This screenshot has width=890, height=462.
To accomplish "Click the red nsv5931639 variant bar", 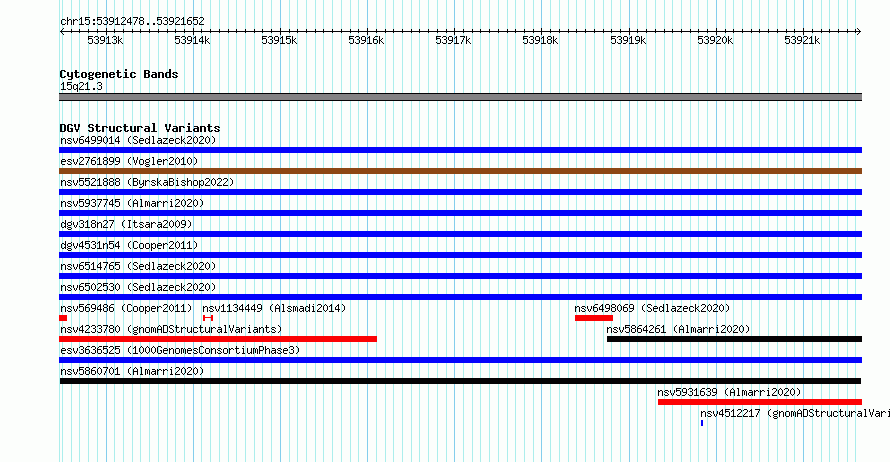I will (x=760, y=402).
